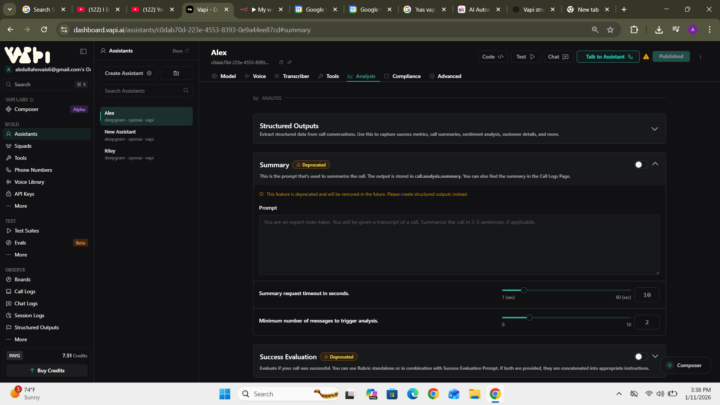Open the Code view button
720x405 pixels.
point(492,56)
